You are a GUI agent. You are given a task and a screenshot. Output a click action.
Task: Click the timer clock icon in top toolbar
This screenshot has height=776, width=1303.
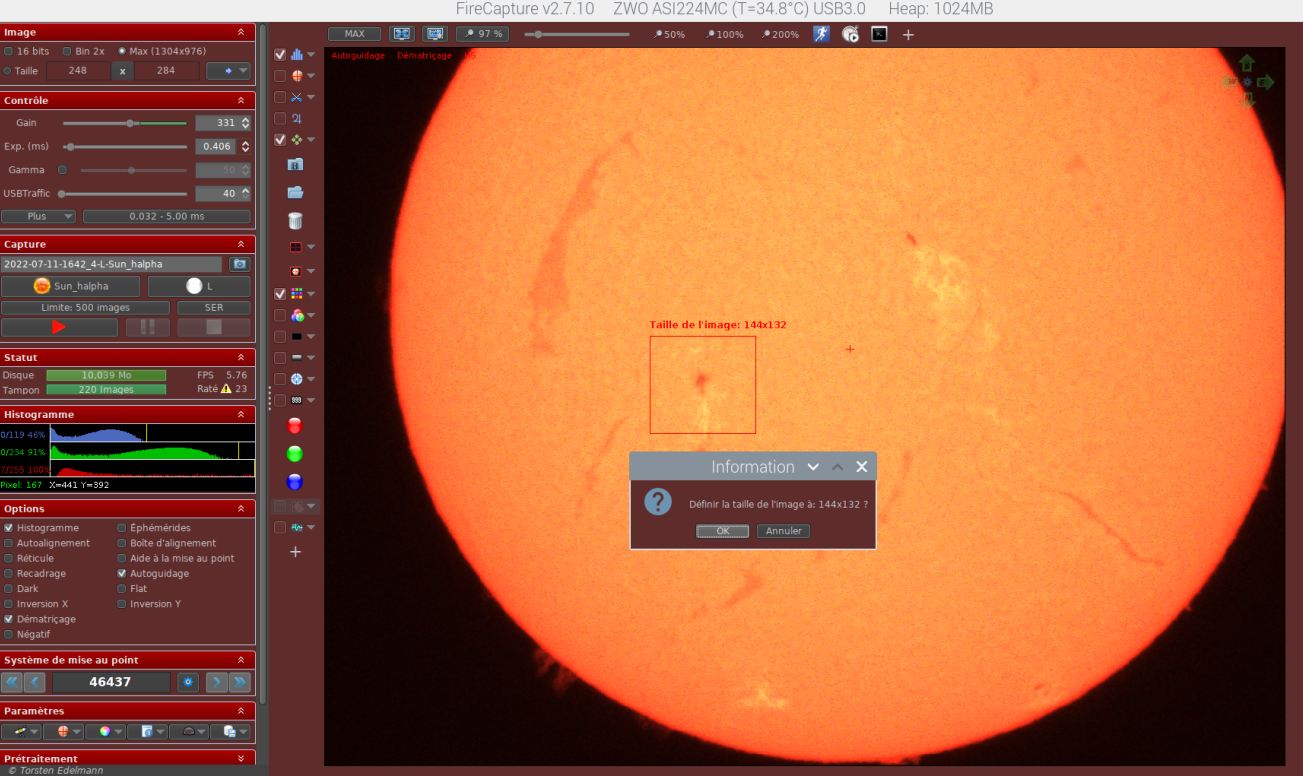(x=850, y=34)
